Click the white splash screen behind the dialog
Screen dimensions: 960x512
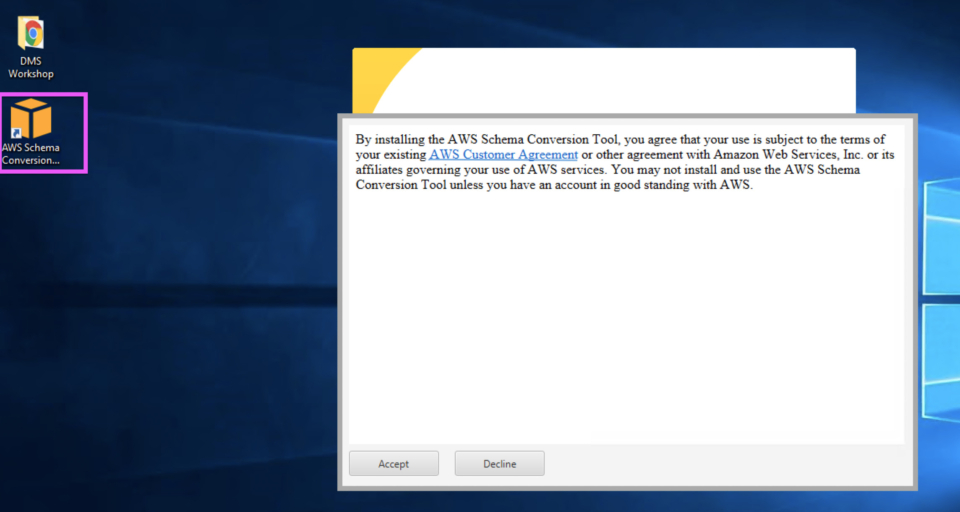650,82
